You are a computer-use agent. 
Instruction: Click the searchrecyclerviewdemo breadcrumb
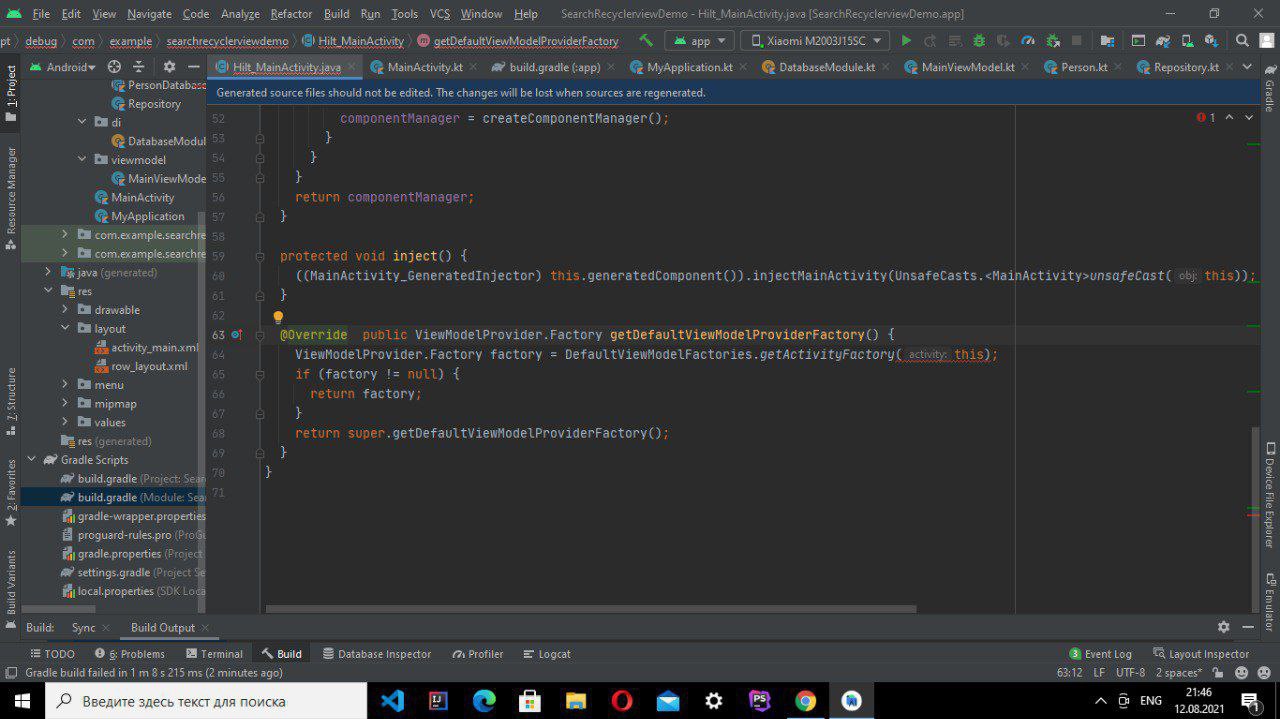click(x=227, y=41)
